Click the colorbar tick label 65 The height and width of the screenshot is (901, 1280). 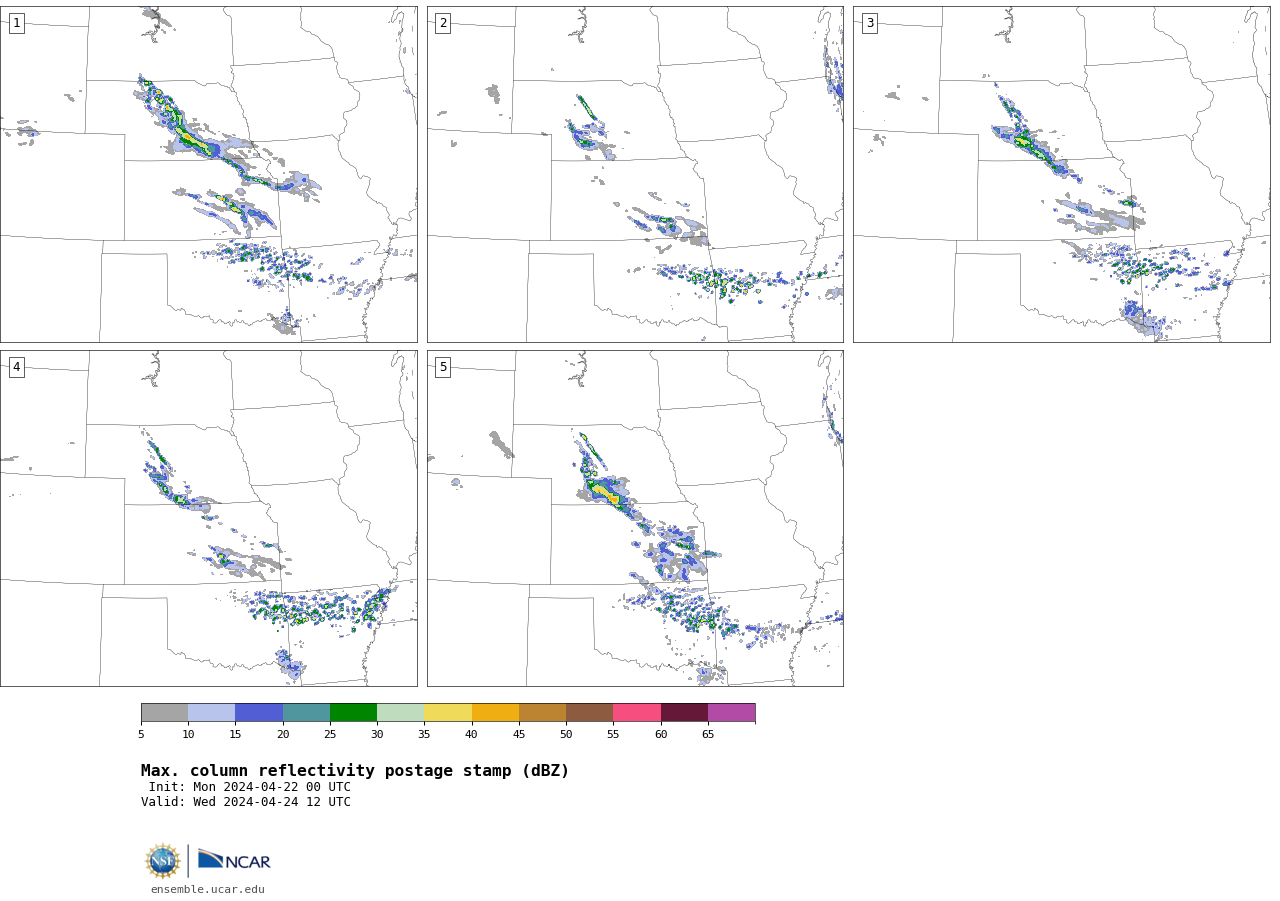tap(708, 735)
